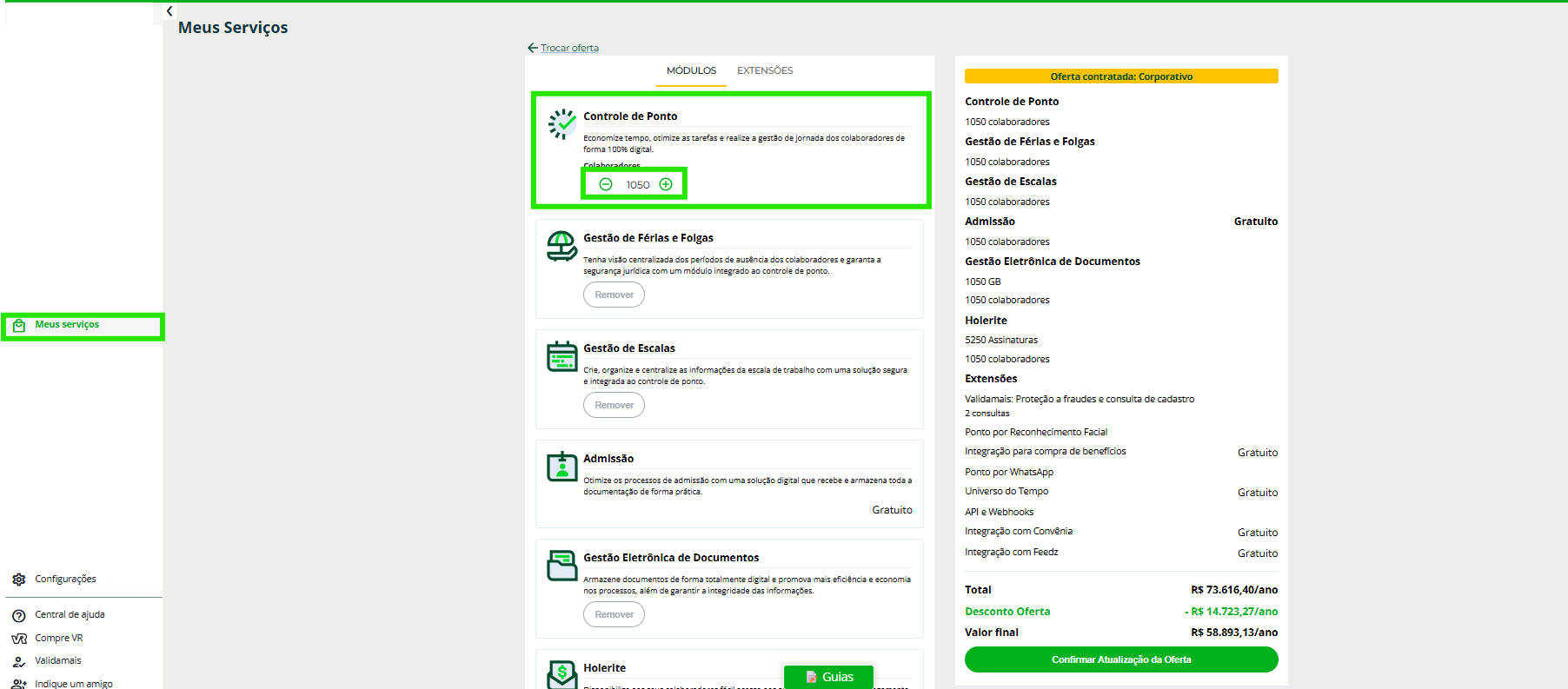The image size is (1568, 689).
Task: Switch to the Extensões tab
Action: (765, 71)
